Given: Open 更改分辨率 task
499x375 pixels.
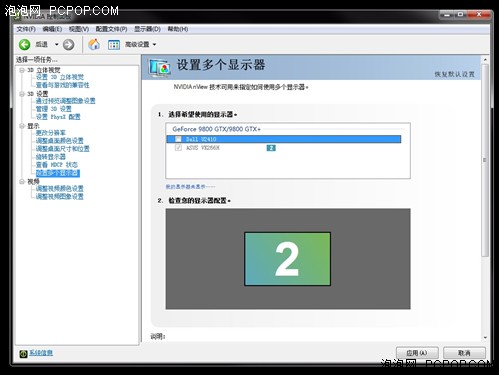Looking at the screenshot, I should pyautogui.click(x=51, y=133).
